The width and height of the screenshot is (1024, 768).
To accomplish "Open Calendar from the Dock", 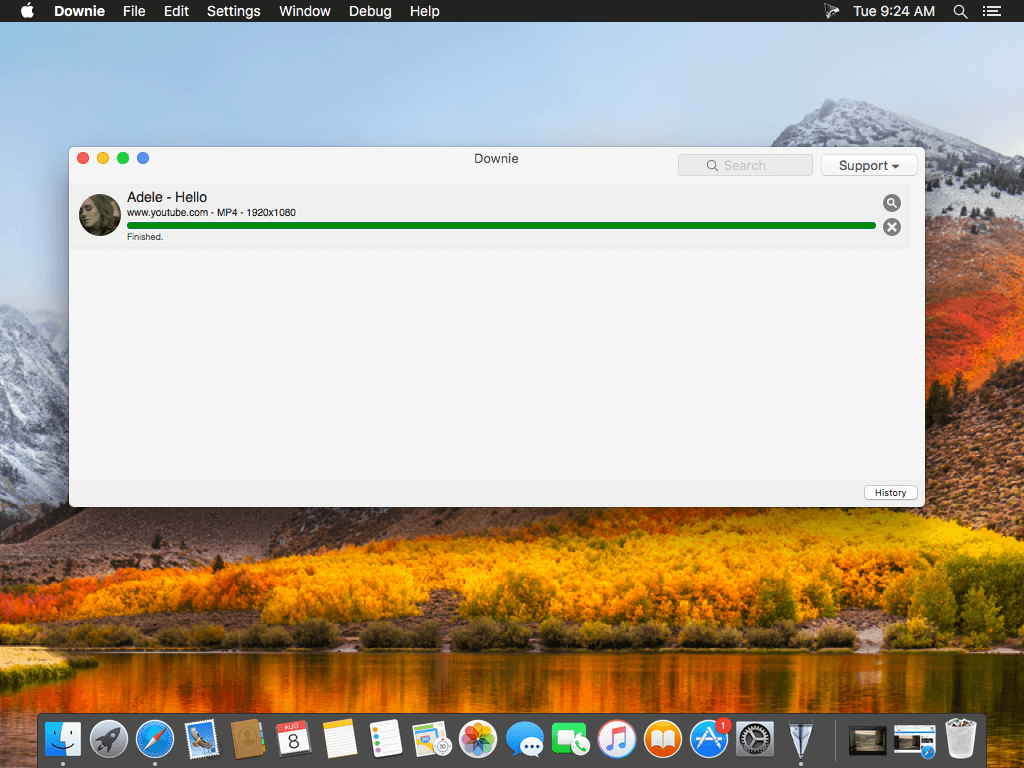I will pos(293,739).
